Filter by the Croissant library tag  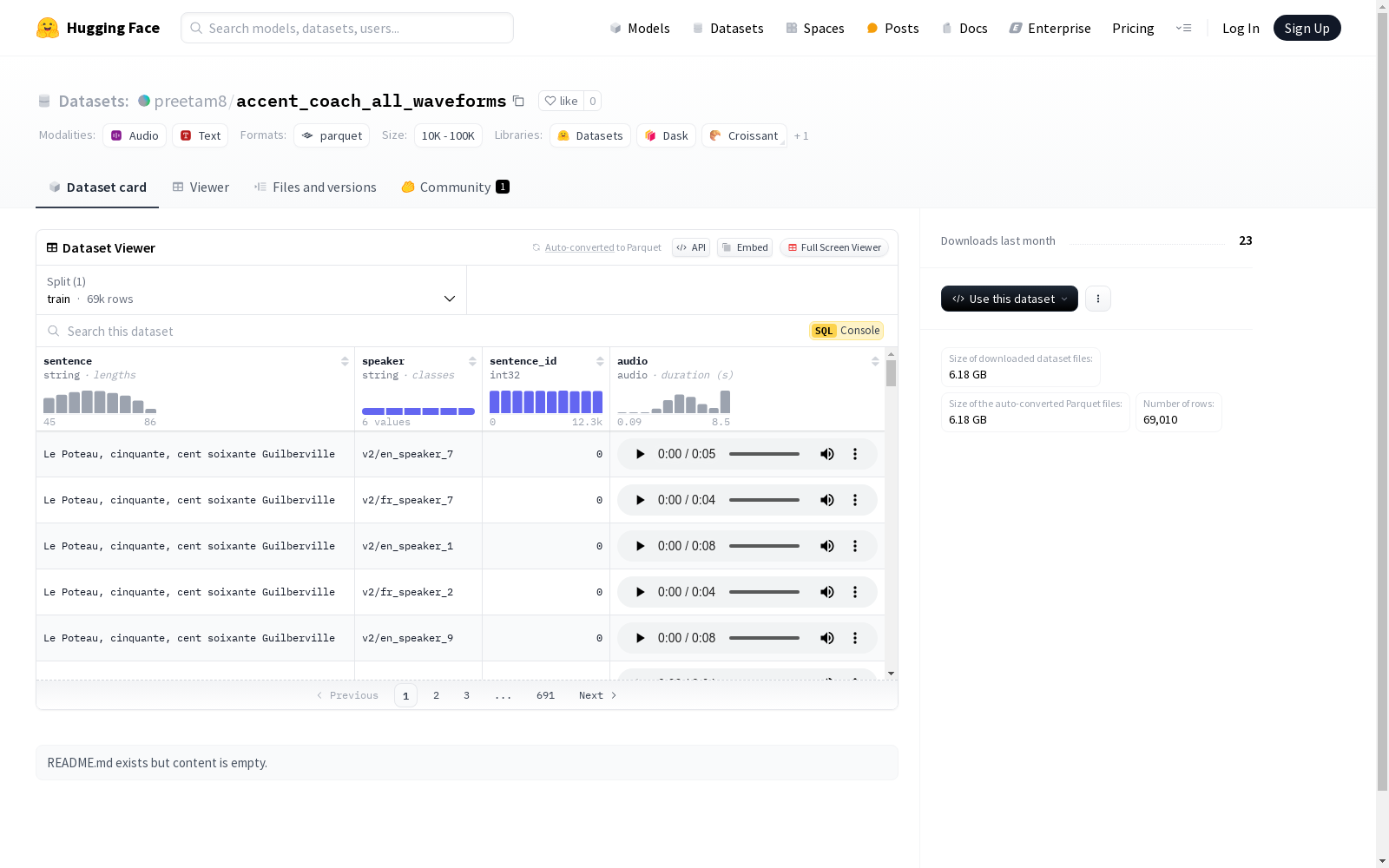pos(744,135)
